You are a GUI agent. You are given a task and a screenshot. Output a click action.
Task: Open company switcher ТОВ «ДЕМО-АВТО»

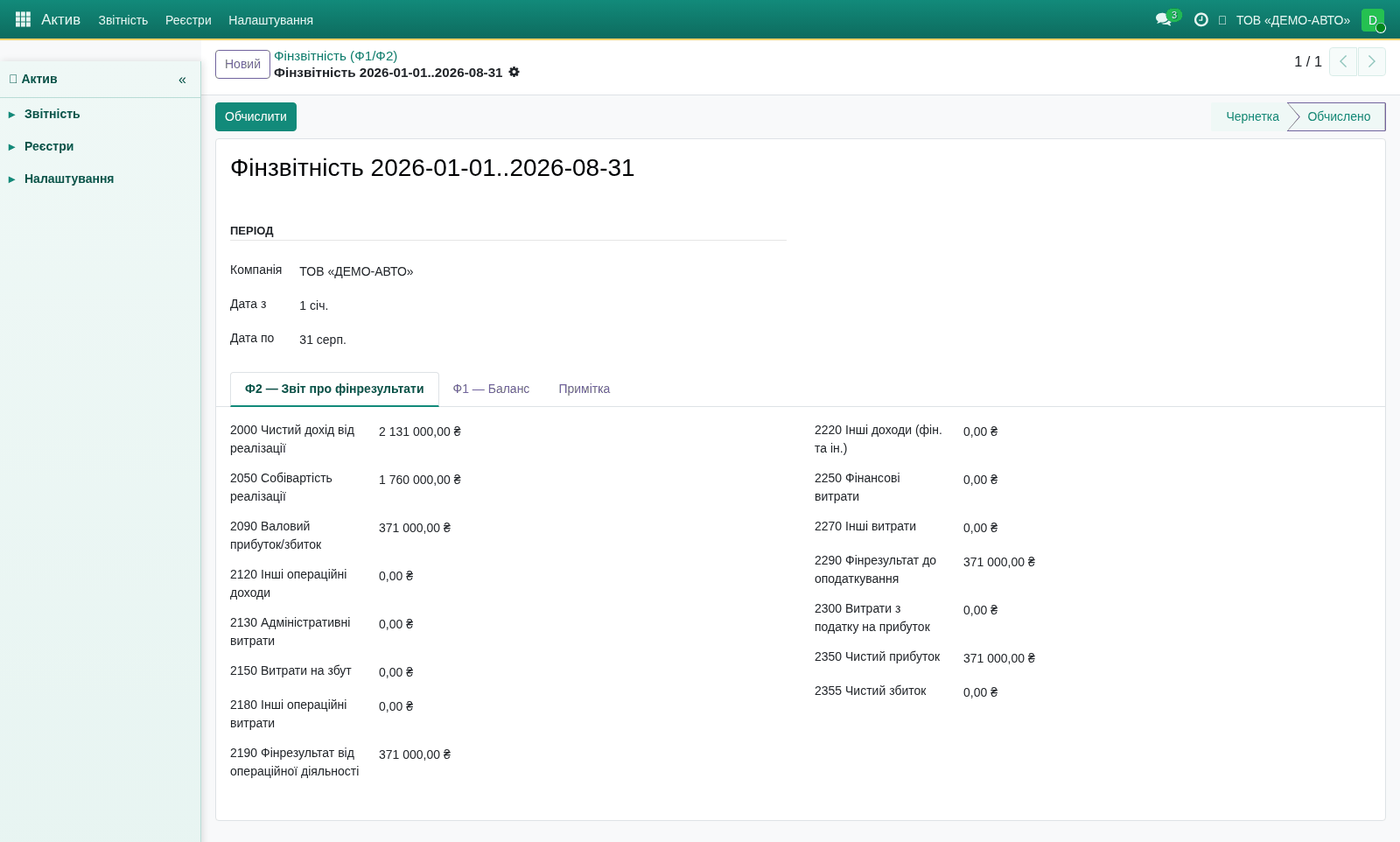tap(1292, 20)
